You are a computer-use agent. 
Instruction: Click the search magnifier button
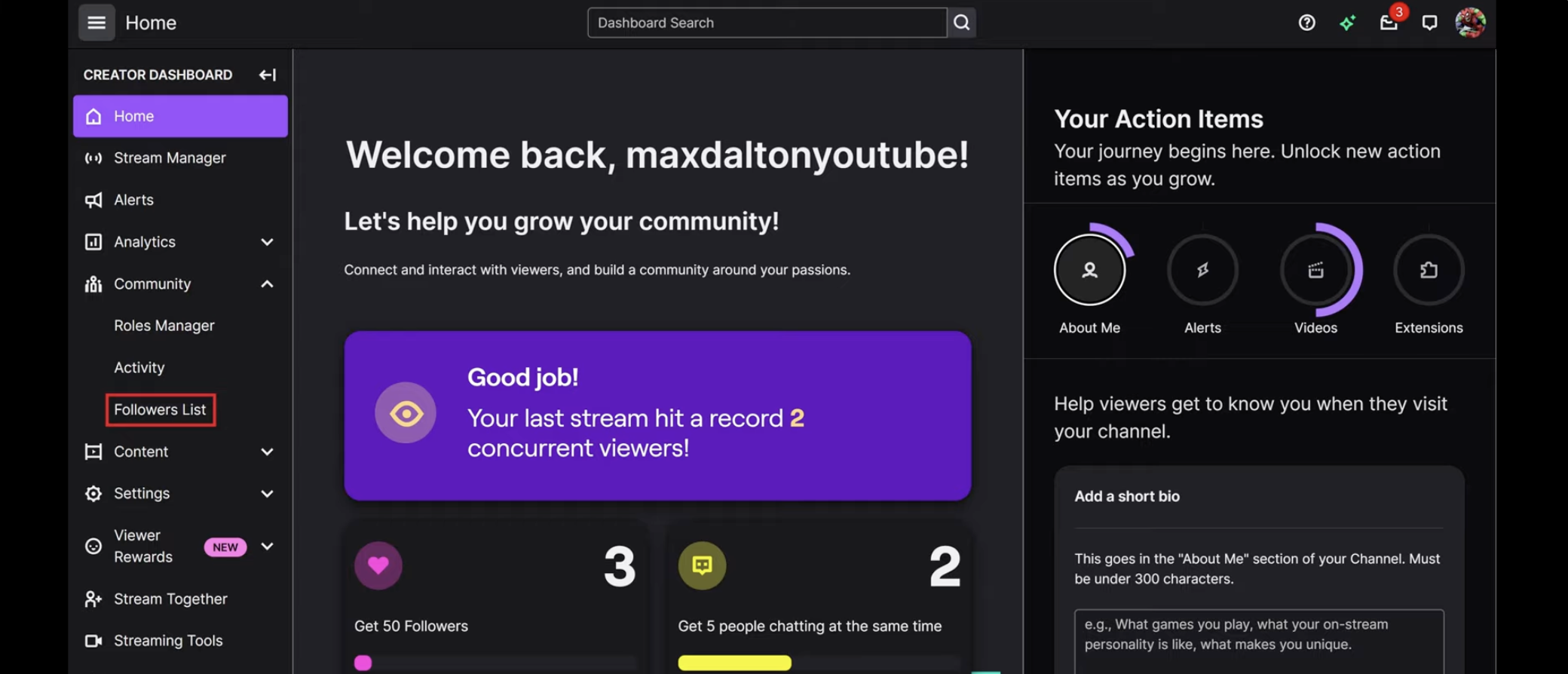[962, 23]
